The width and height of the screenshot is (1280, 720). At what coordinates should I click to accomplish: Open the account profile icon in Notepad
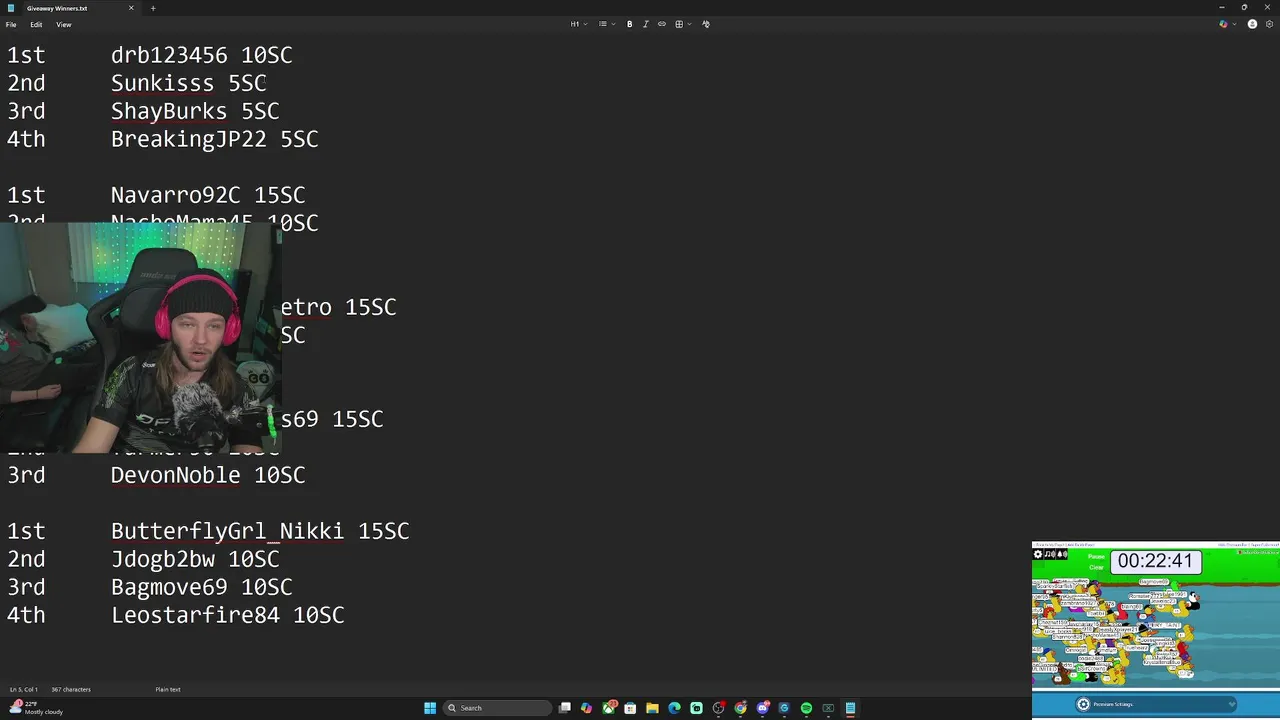click(x=1252, y=24)
